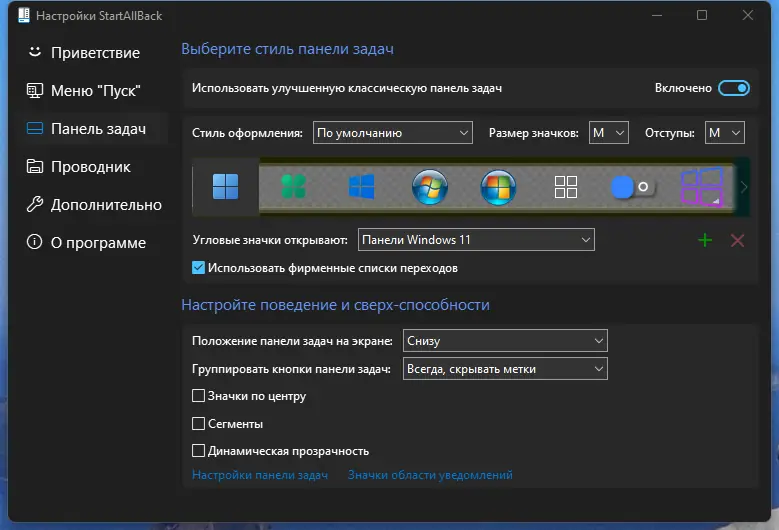Click the monitor icon beside Меню "Пуск"
Screen dimensions: 779x530
[x=34, y=90]
